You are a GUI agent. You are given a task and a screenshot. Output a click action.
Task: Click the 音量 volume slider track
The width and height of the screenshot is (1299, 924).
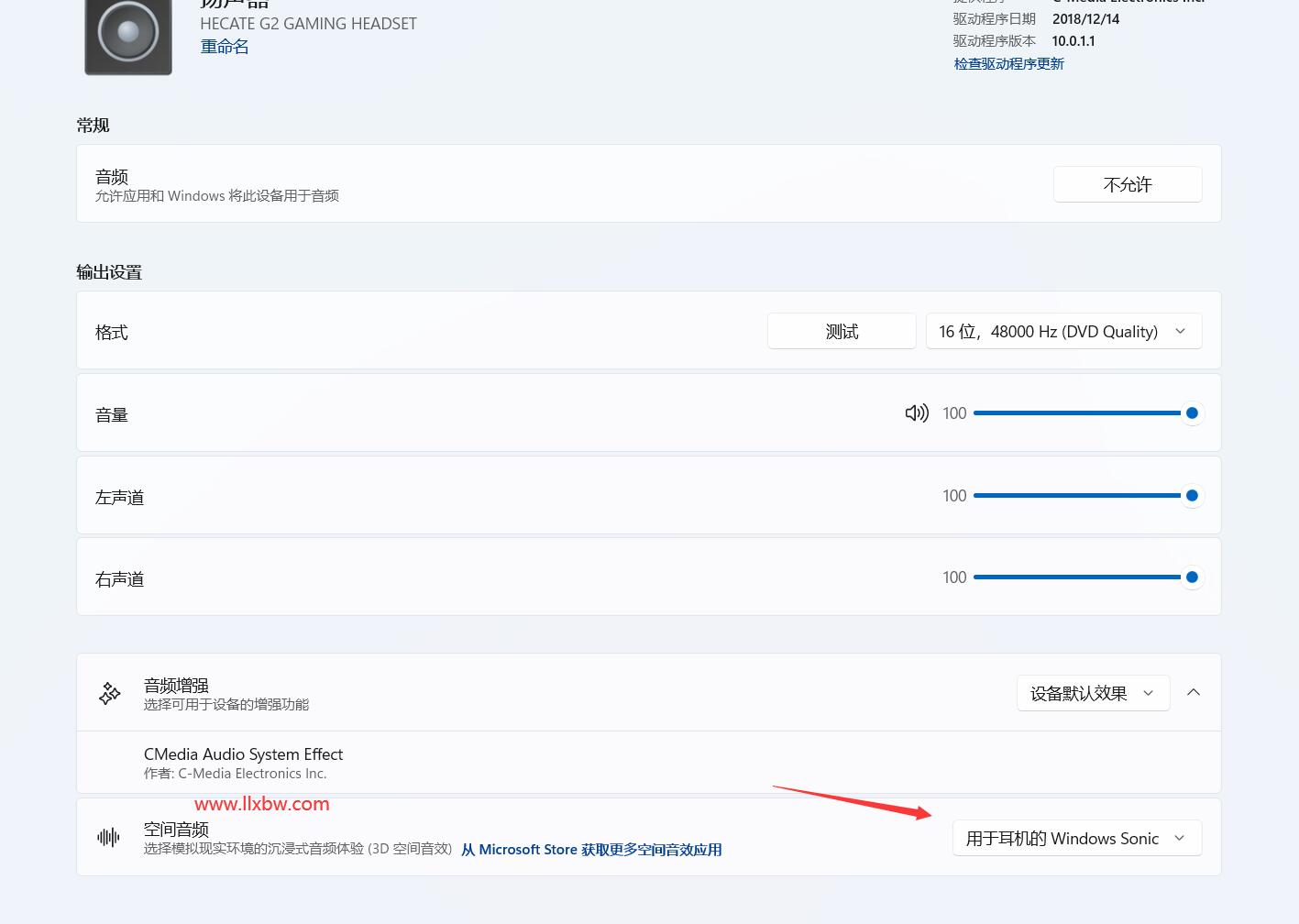(1077, 413)
